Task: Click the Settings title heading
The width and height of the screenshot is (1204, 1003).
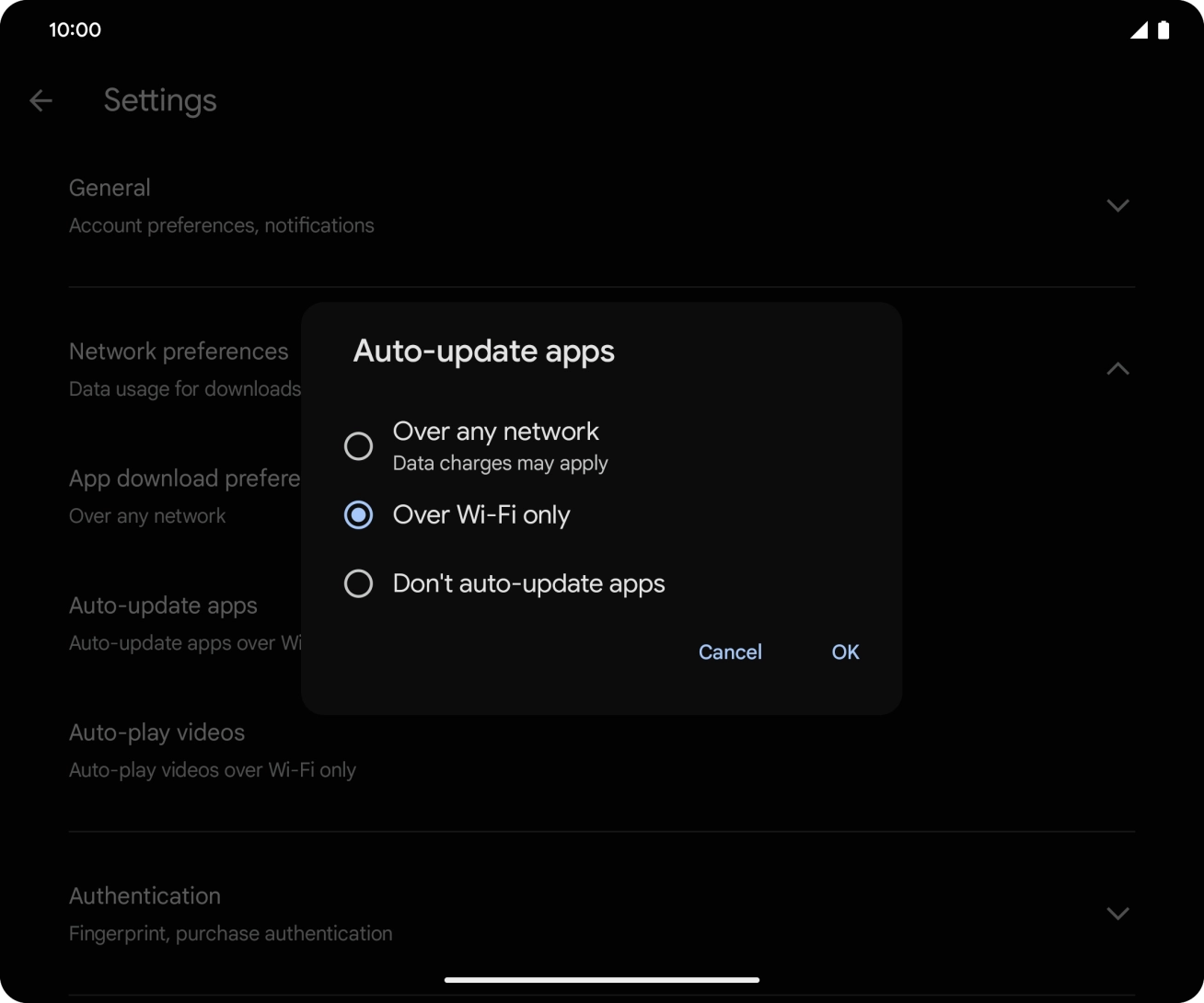Action: click(x=159, y=101)
